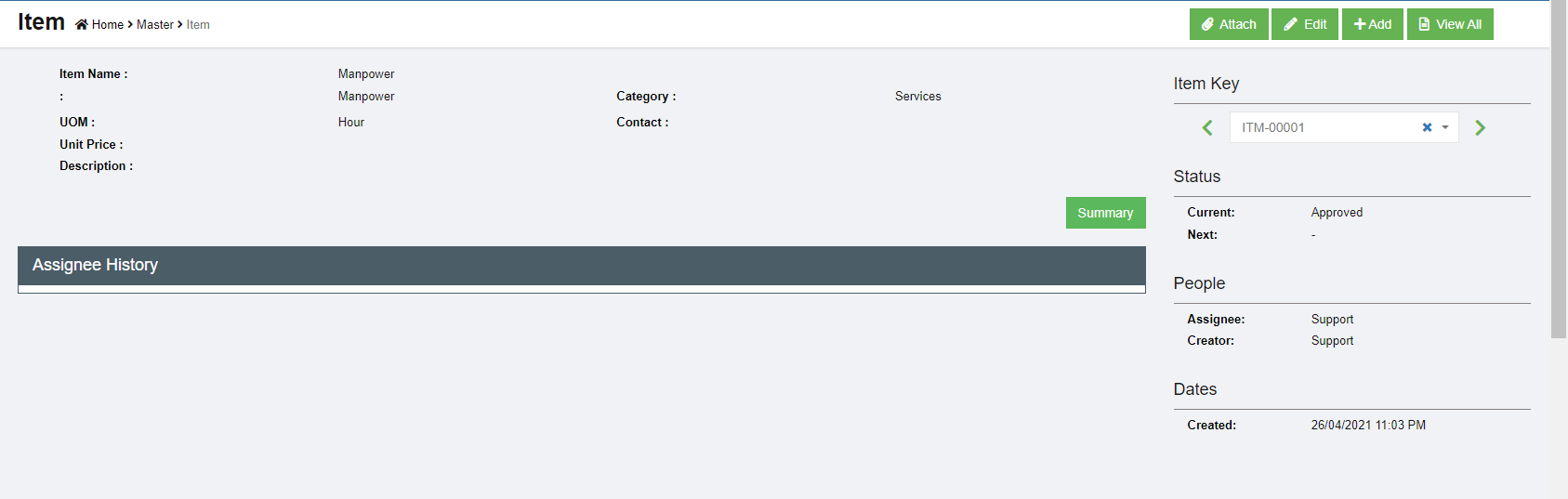
Task: Open the View All document button
Action: click(1449, 24)
